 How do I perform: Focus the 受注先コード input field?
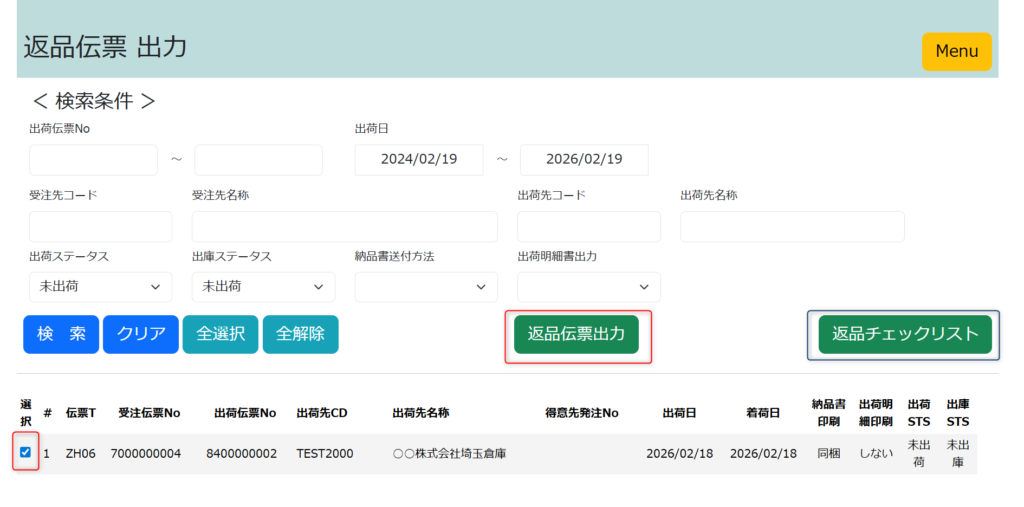100,226
